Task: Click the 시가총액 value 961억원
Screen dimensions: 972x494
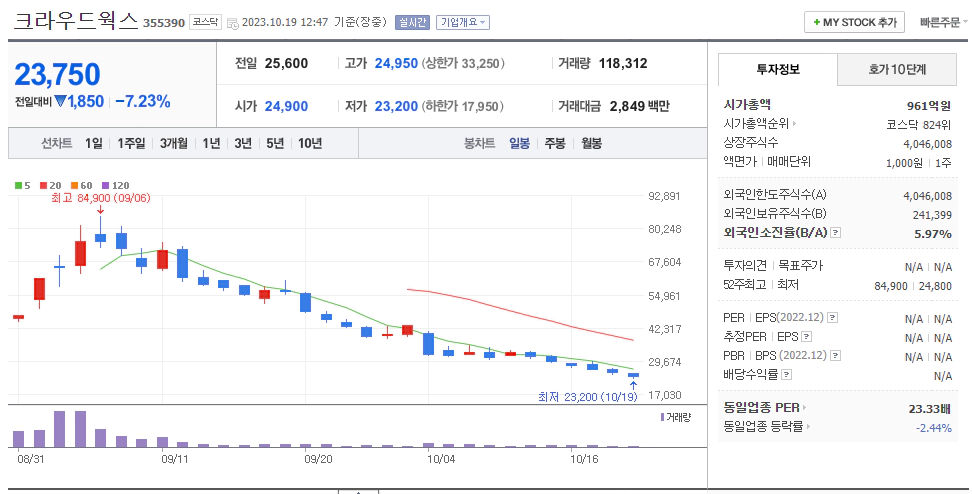Action: (929, 106)
